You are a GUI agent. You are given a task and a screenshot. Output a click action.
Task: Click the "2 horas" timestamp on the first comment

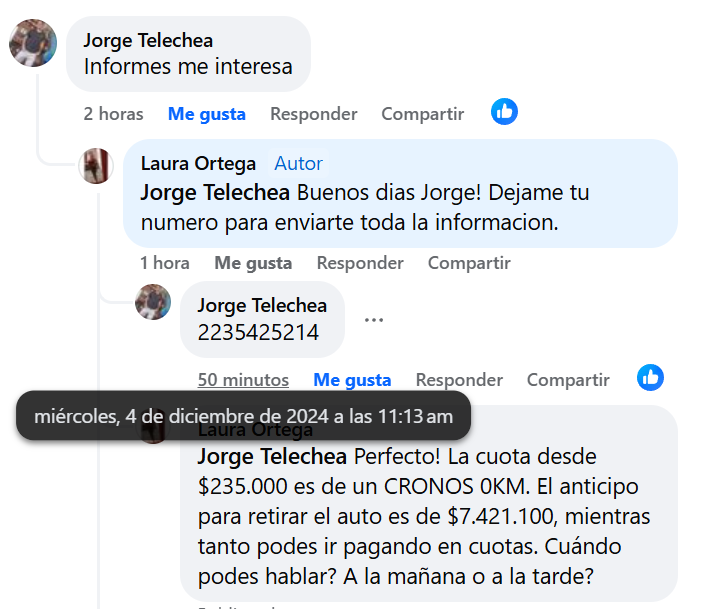[113, 114]
